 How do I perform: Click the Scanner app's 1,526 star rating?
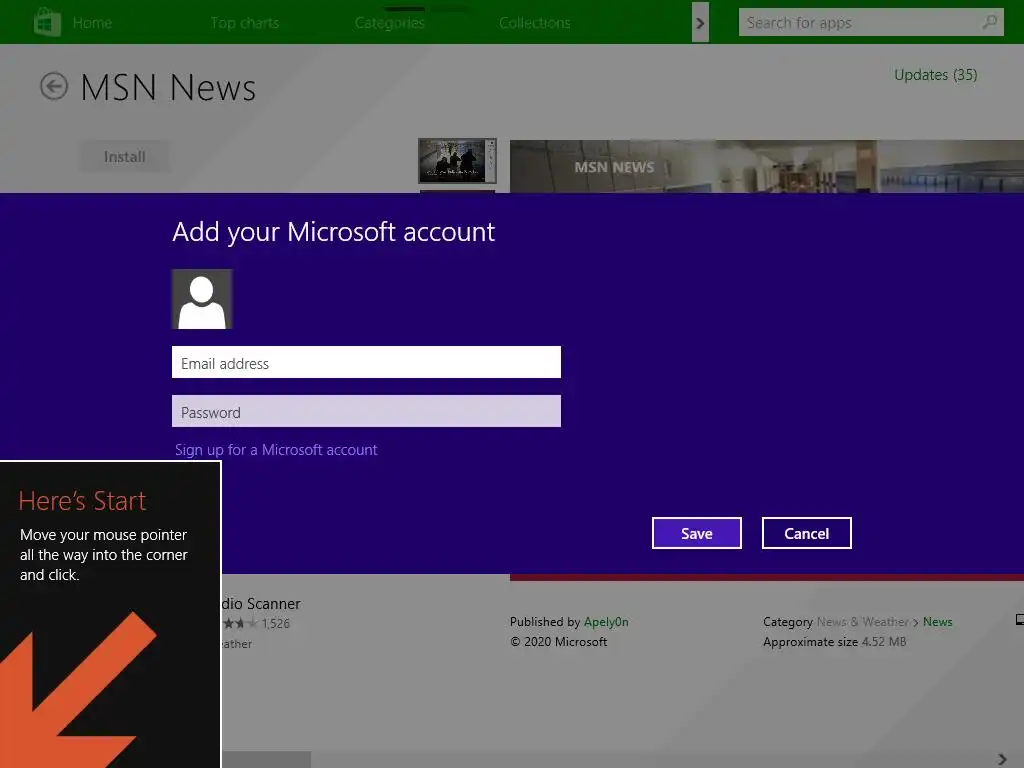click(x=256, y=624)
